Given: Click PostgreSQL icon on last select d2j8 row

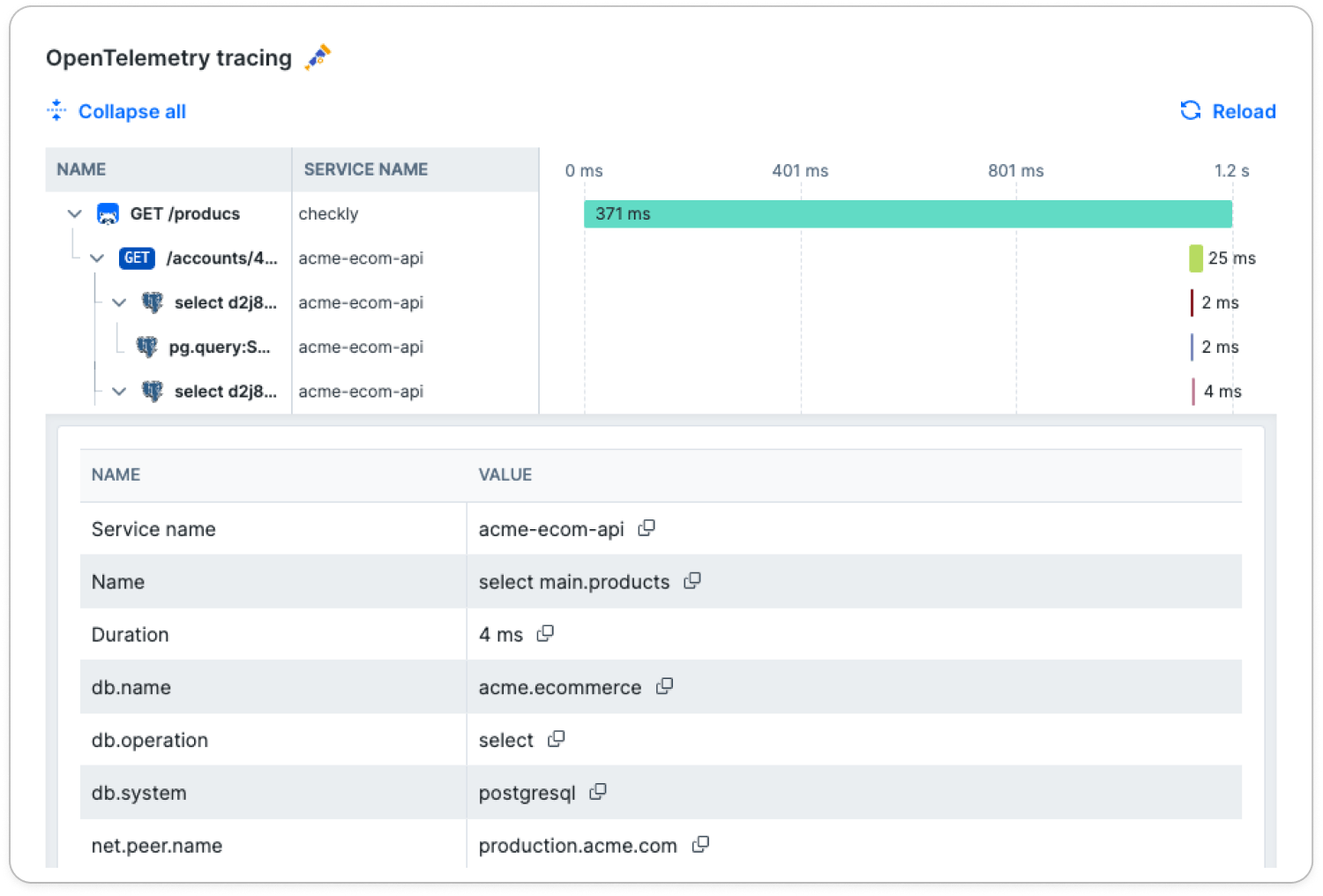Looking at the screenshot, I should [x=153, y=391].
